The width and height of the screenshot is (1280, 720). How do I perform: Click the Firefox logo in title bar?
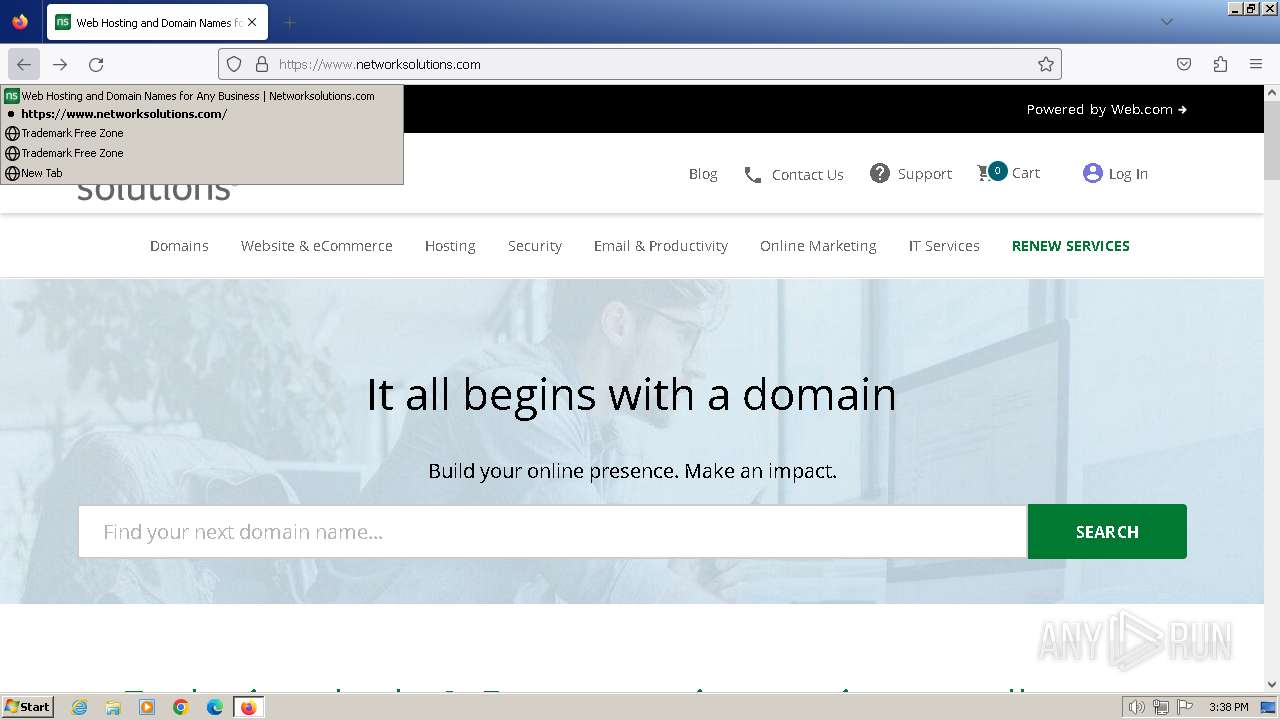[20, 22]
